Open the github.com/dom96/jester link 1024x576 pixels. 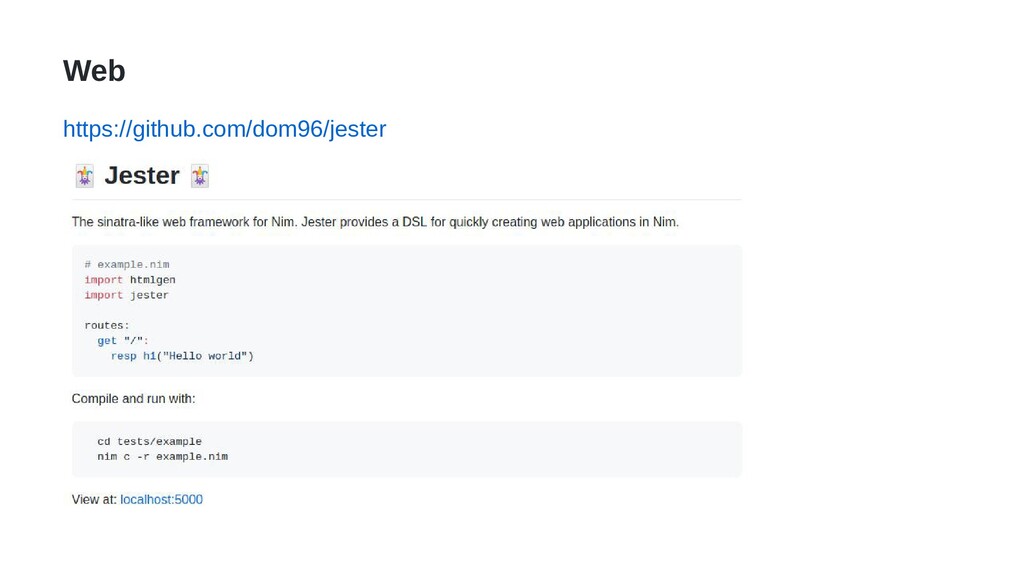click(x=224, y=129)
